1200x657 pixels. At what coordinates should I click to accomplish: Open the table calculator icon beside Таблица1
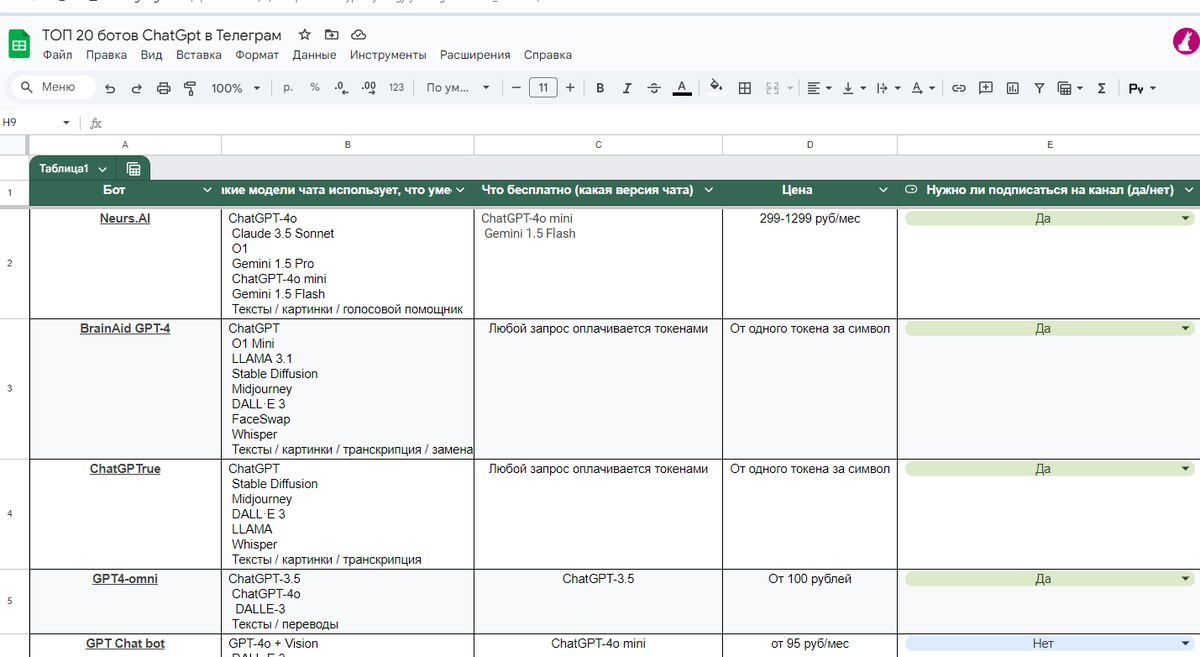(134, 169)
